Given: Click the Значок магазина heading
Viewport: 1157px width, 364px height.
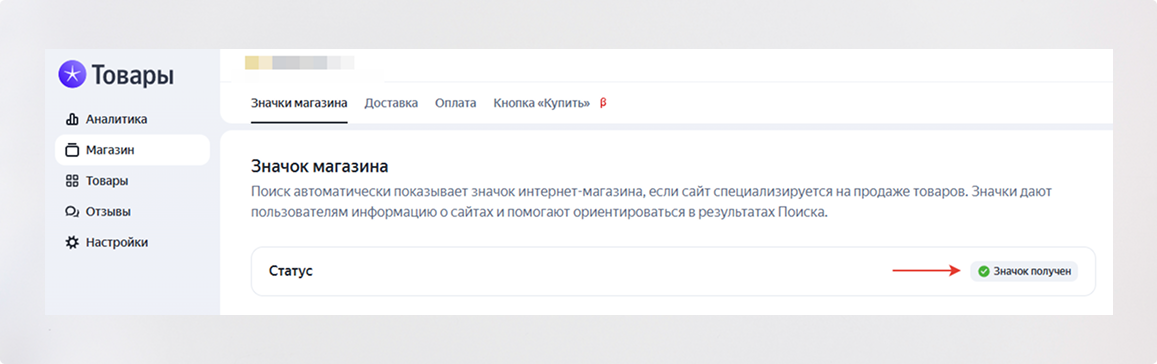Looking at the screenshot, I should point(320,165).
